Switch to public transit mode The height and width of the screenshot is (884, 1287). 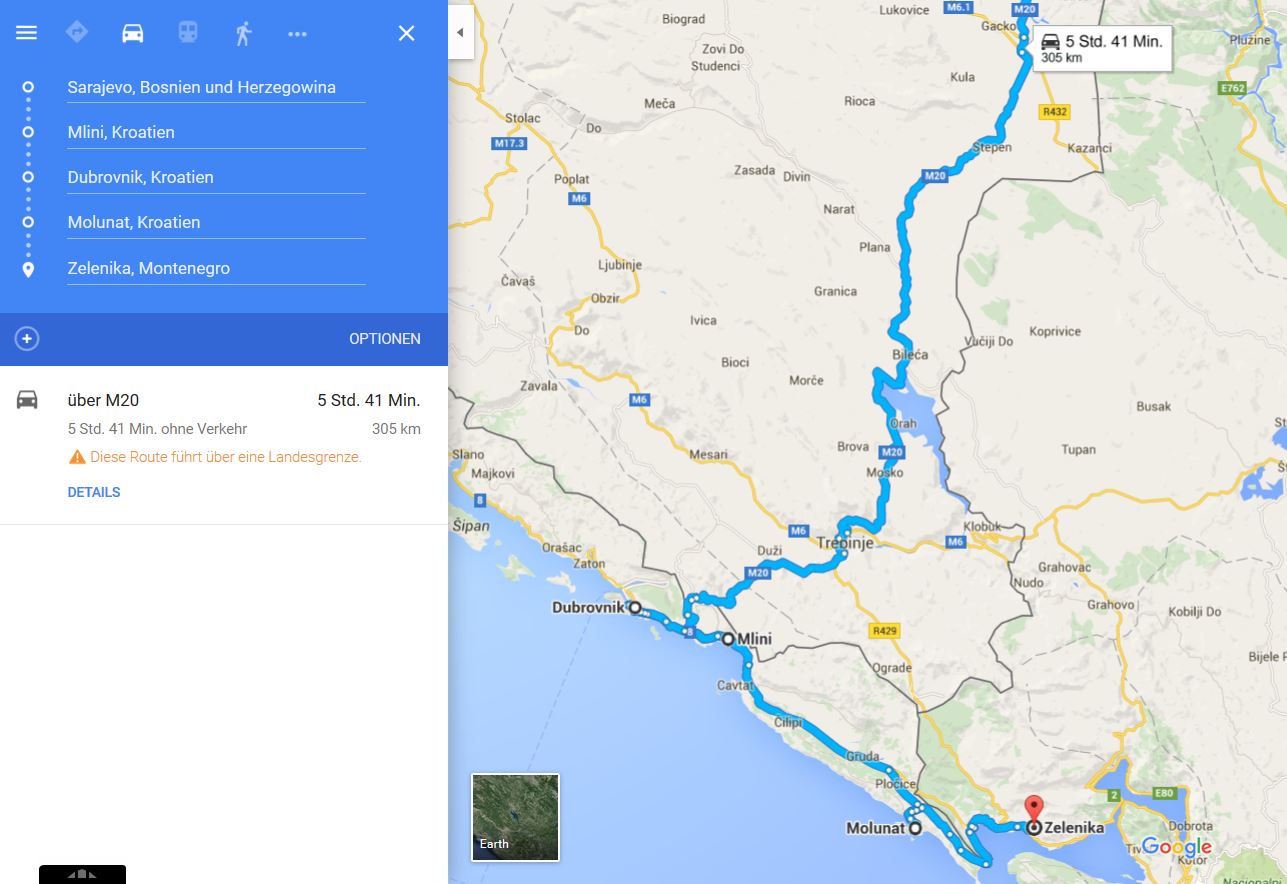188,33
